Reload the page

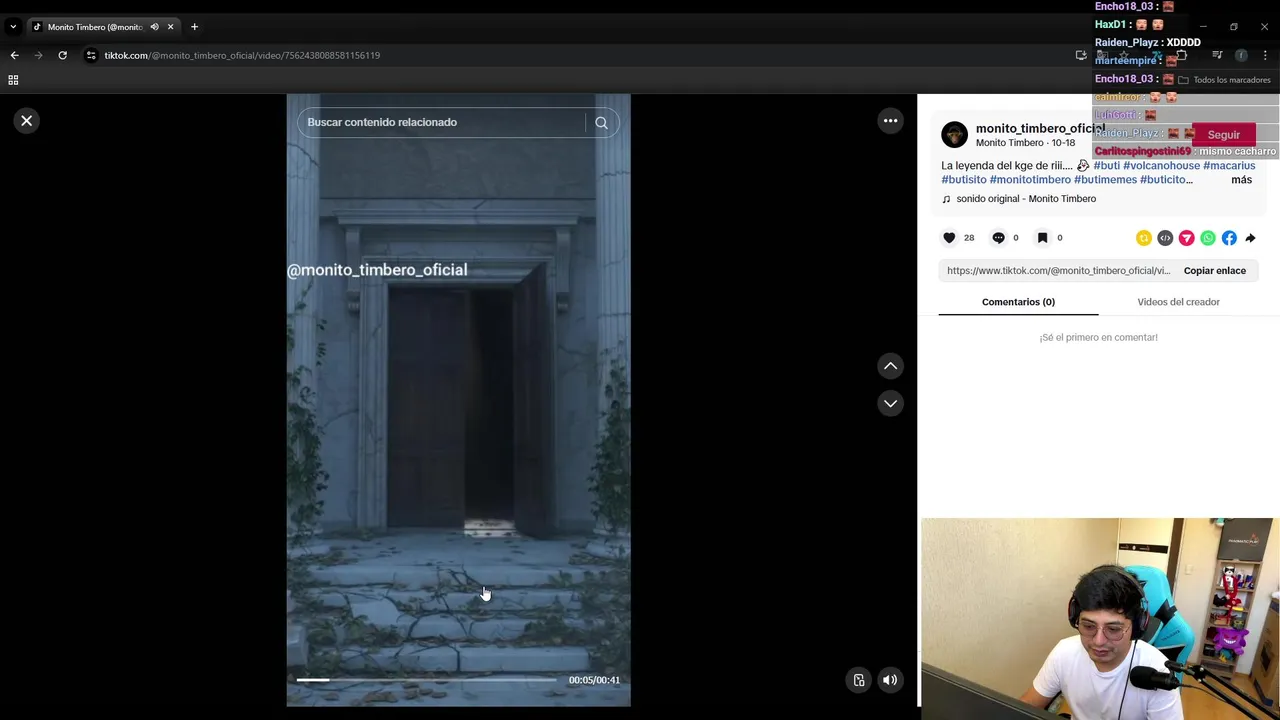tap(62, 55)
